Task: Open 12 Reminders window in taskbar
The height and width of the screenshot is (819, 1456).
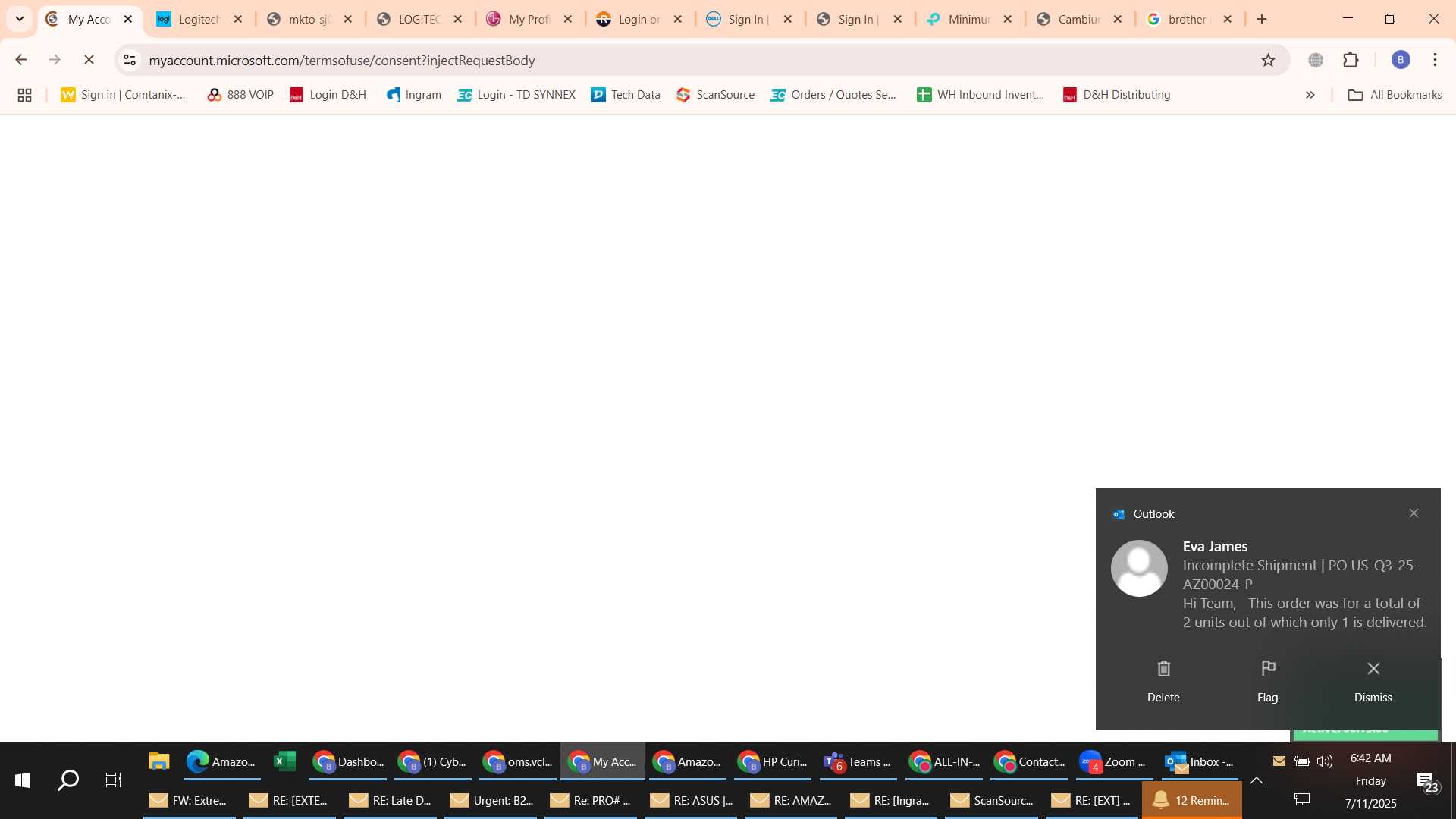Action: coord(1192,800)
